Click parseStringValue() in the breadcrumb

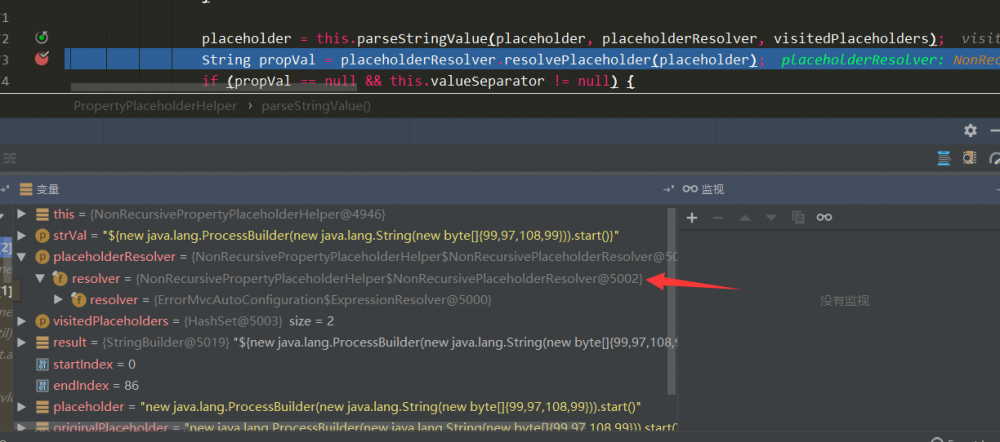click(316, 106)
